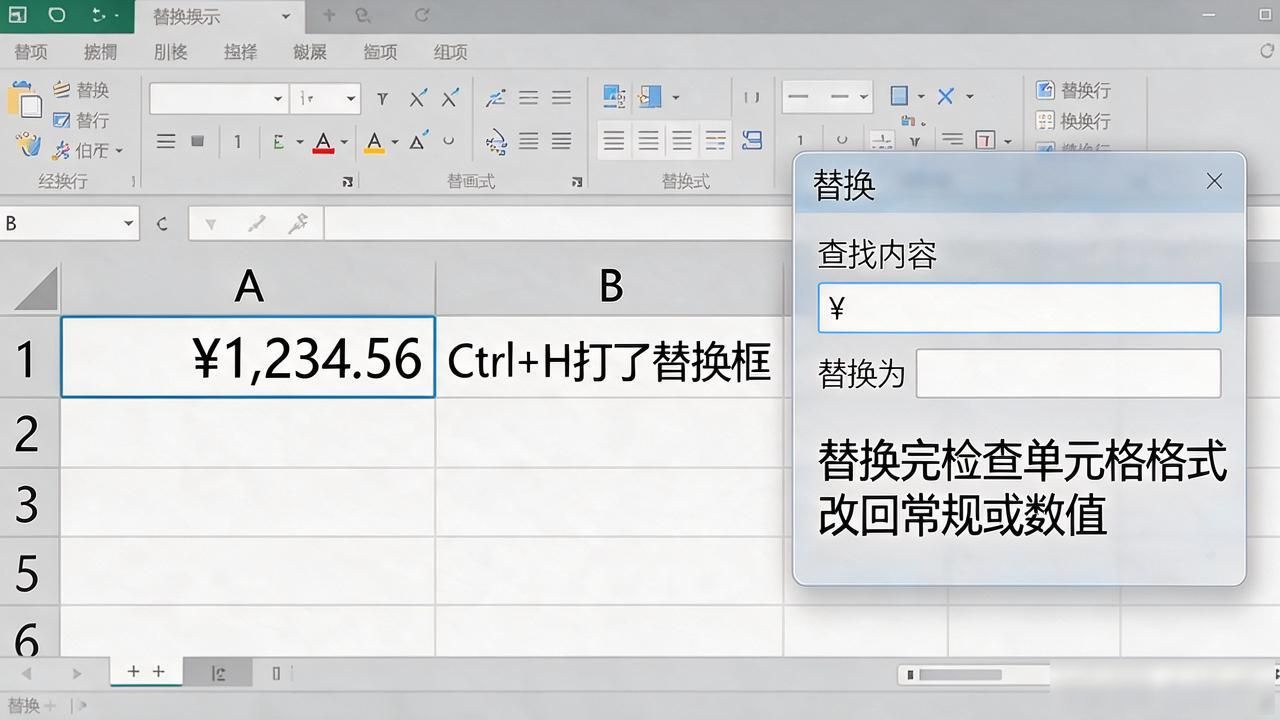Click the red font color letter A
This screenshot has height=720, width=1280.
coord(323,142)
